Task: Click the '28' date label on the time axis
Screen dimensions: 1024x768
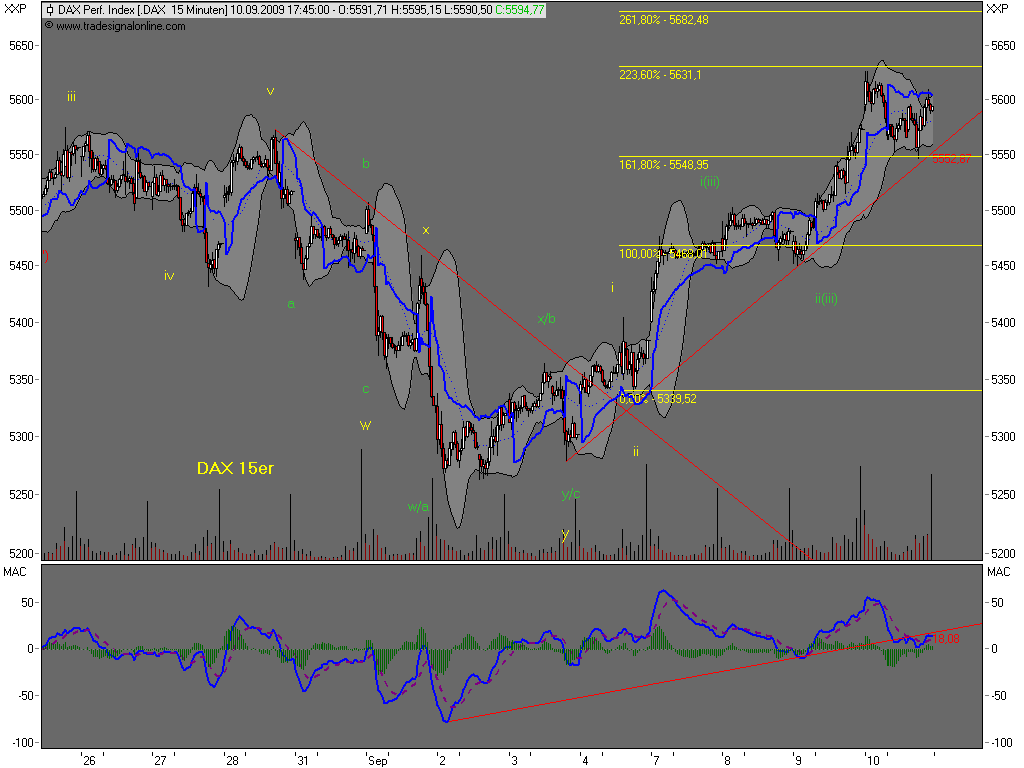Action: coord(232,760)
